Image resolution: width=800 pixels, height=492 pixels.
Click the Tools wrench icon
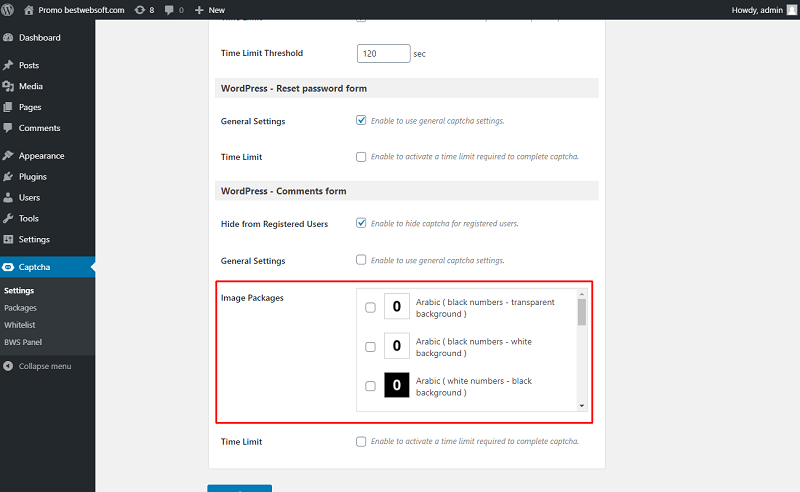coord(8,218)
